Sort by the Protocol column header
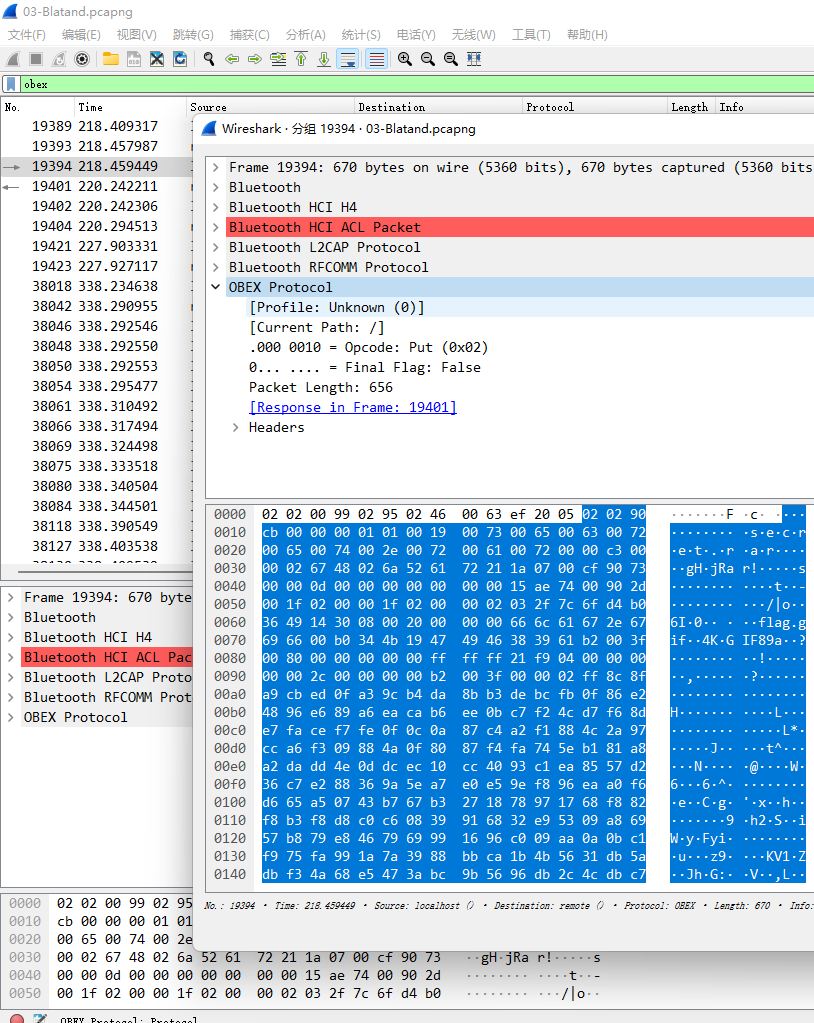Screen dimensions: 814x1023 tap(595, 107)
